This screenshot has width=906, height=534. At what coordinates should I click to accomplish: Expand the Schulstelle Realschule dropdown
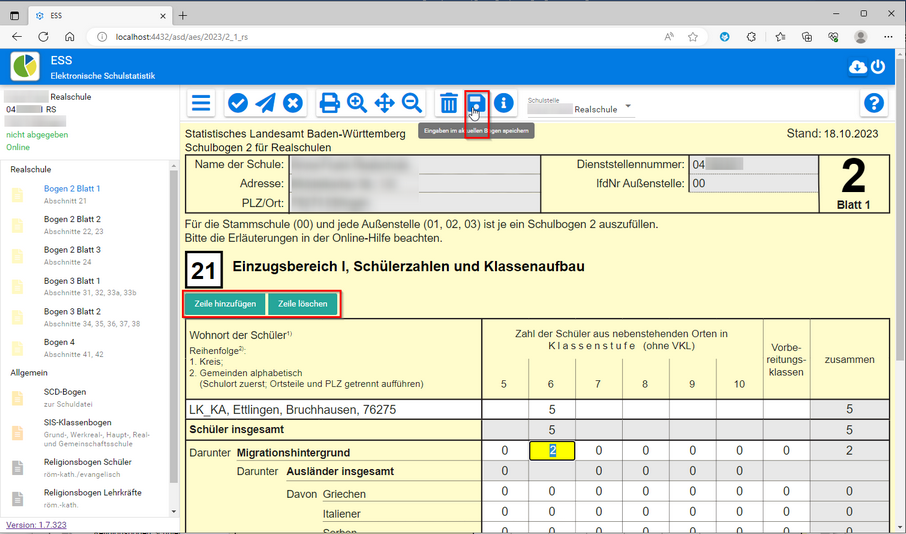pyautogui.click(x=628, y=107)
